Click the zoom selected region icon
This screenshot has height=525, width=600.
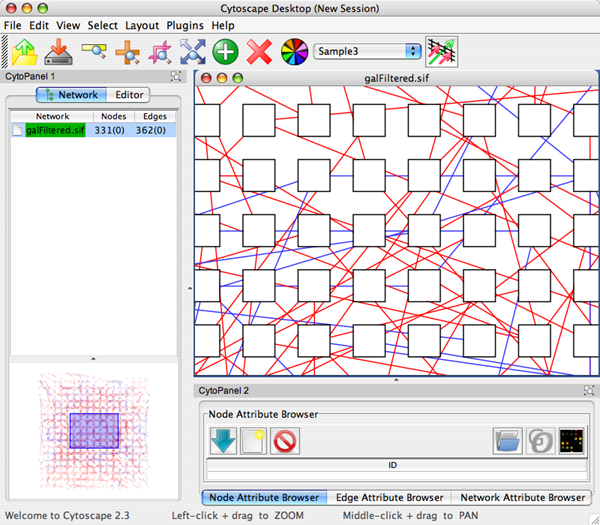tap(159, 51)
